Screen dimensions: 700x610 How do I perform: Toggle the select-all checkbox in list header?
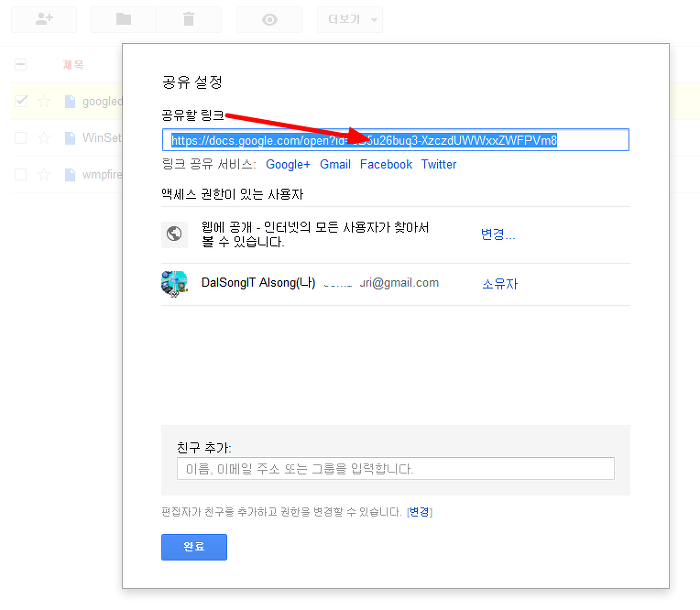coord(21,65)
